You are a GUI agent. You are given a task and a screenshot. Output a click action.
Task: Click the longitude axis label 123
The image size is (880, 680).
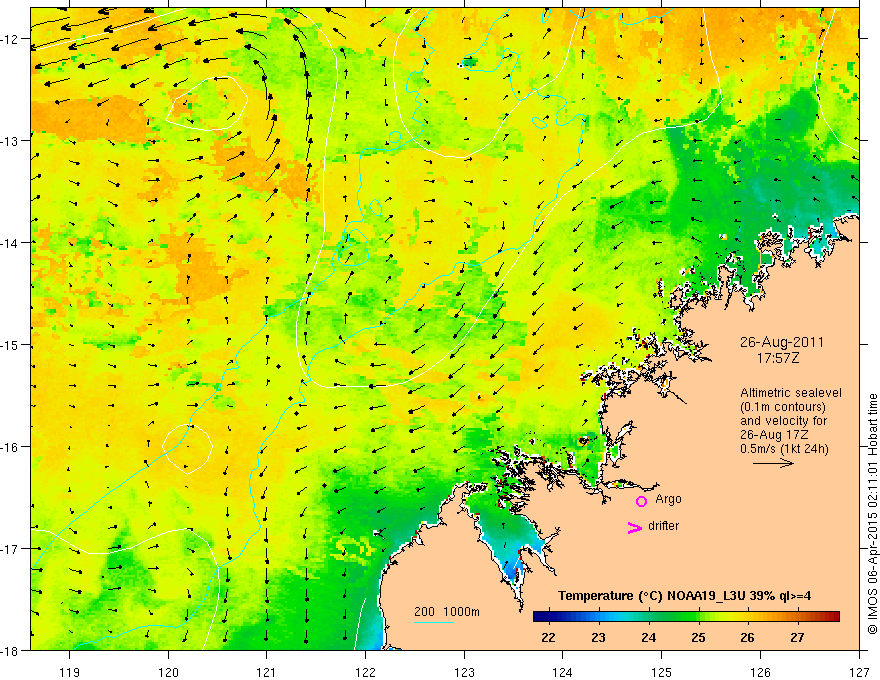(464, 672)
